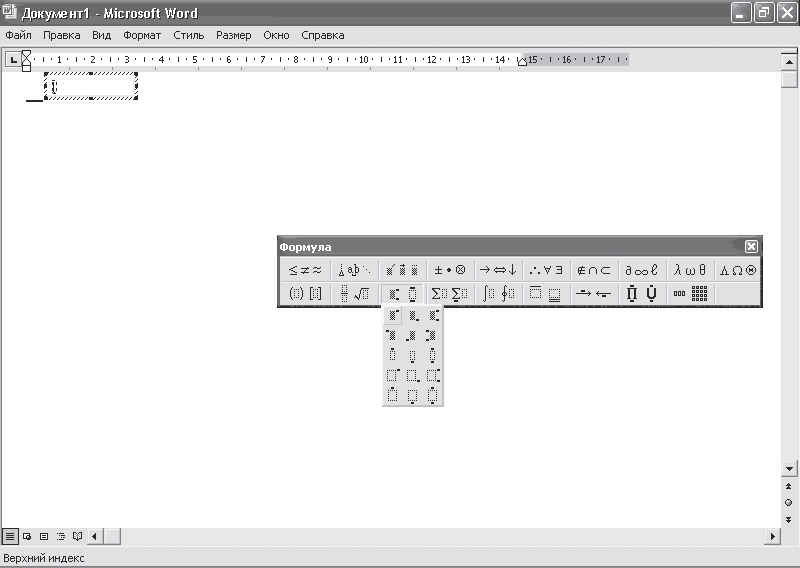Open the Формат menu
The width and height of the screenshot is (800, 568).
coord(142,35)
